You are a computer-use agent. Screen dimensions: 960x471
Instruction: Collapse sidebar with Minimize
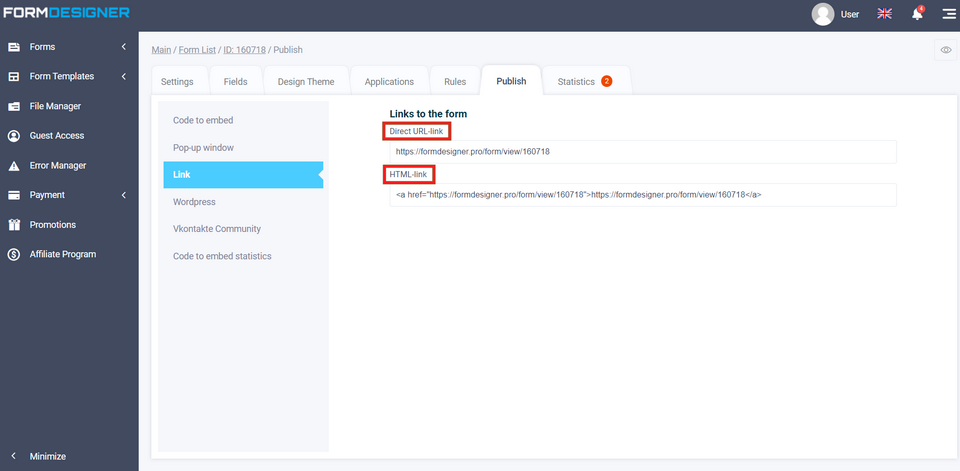47,456
